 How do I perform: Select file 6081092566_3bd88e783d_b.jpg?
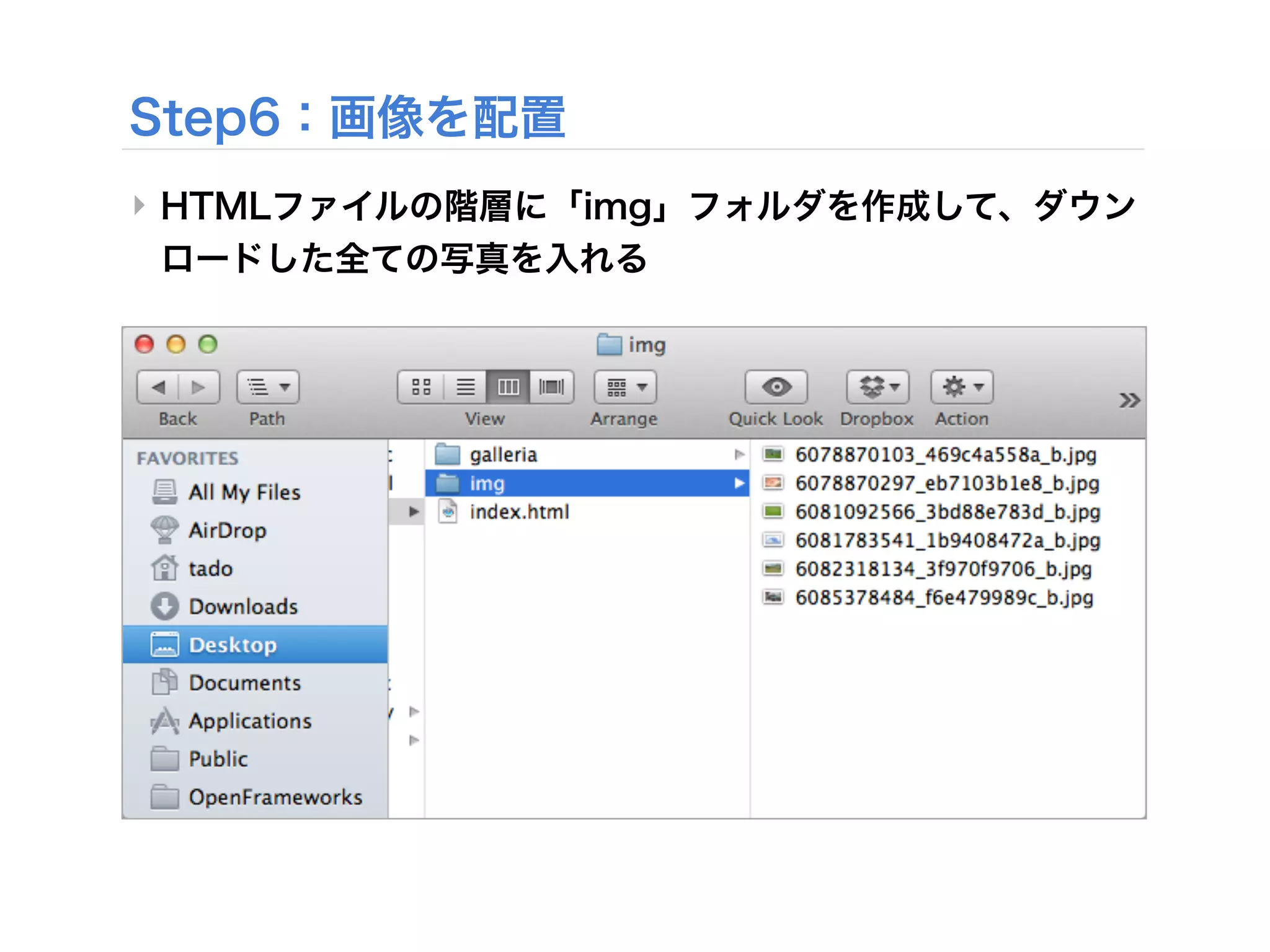[948, 512]
